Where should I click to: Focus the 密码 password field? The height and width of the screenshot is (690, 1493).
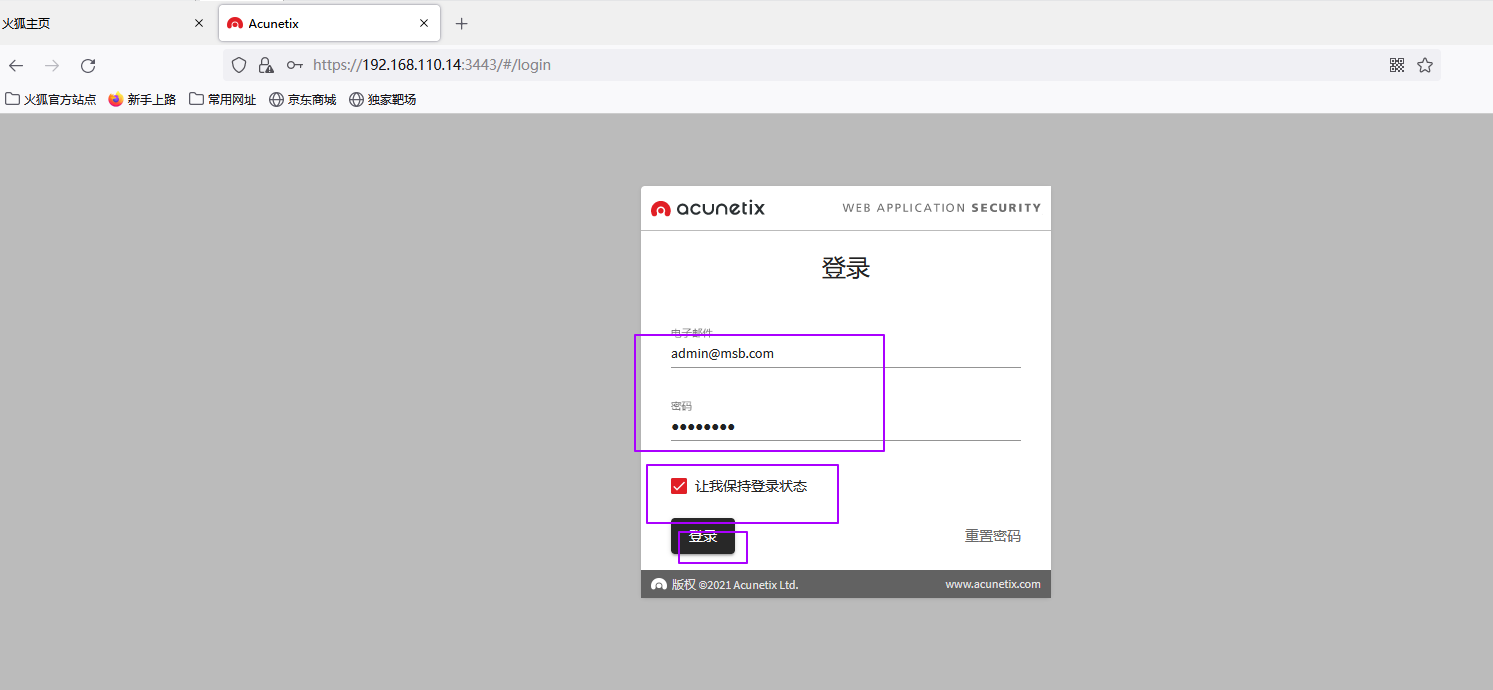click(x=845, y=427)
